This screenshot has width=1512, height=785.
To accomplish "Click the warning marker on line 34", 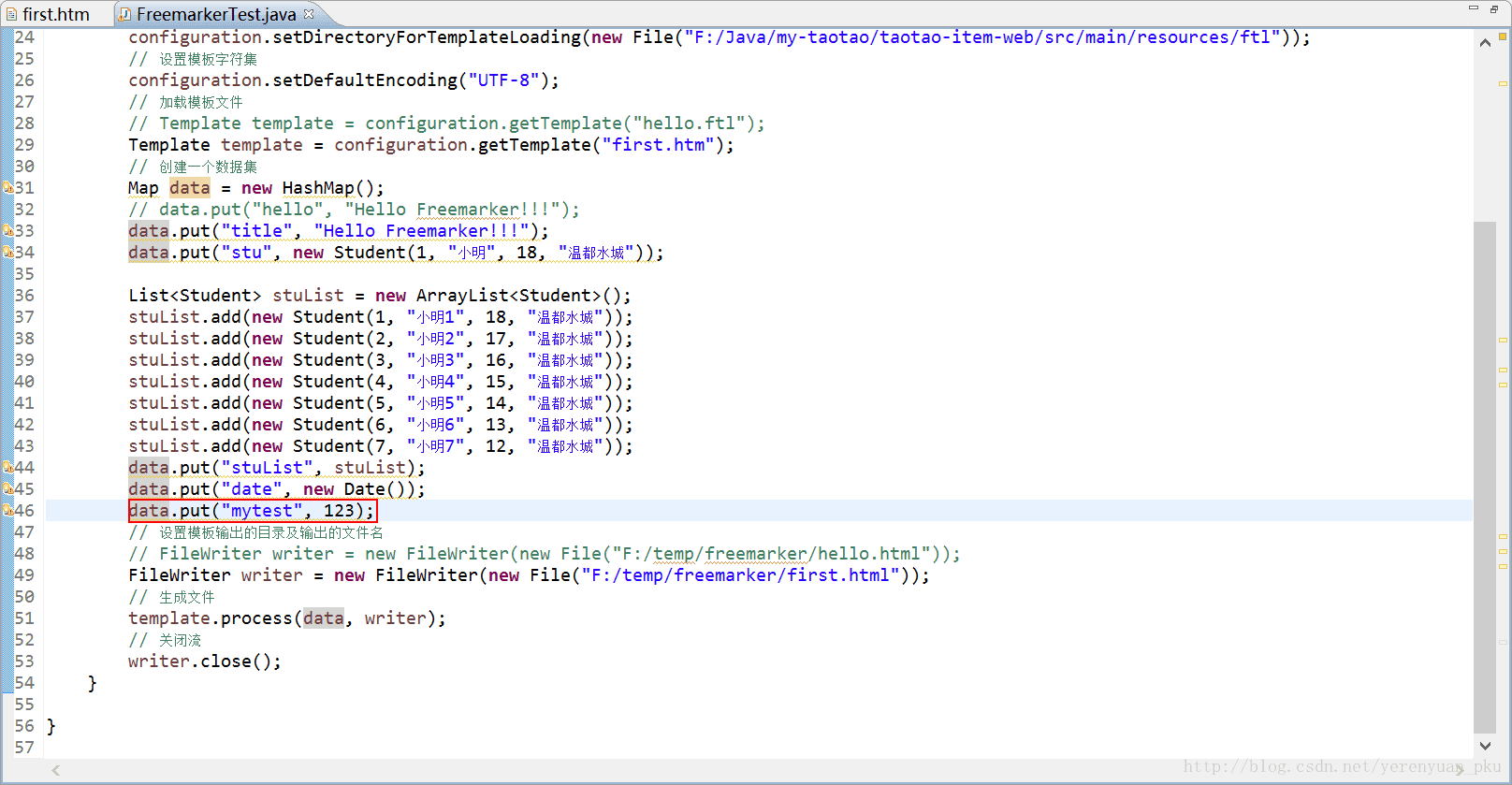I will [7, 253].
